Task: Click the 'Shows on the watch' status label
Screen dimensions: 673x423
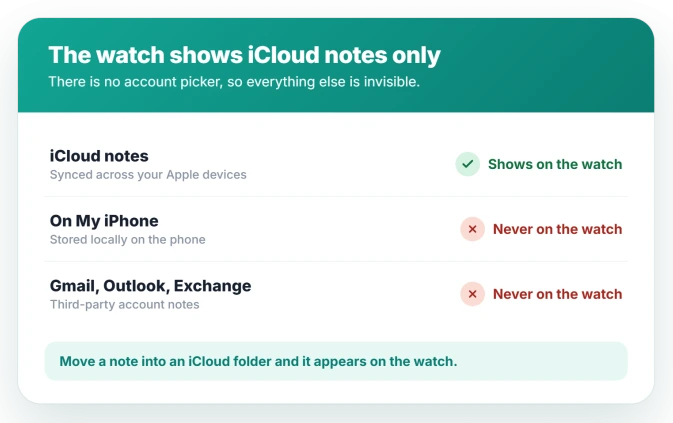Action: coord(555,164)
